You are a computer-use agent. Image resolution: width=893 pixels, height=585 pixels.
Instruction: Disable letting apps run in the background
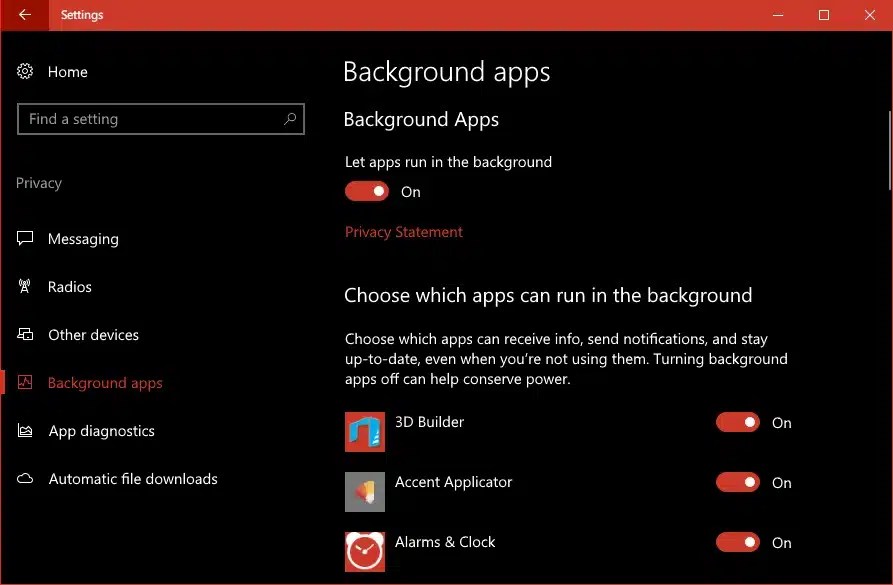pyautogui.click(x=366, y=190)
